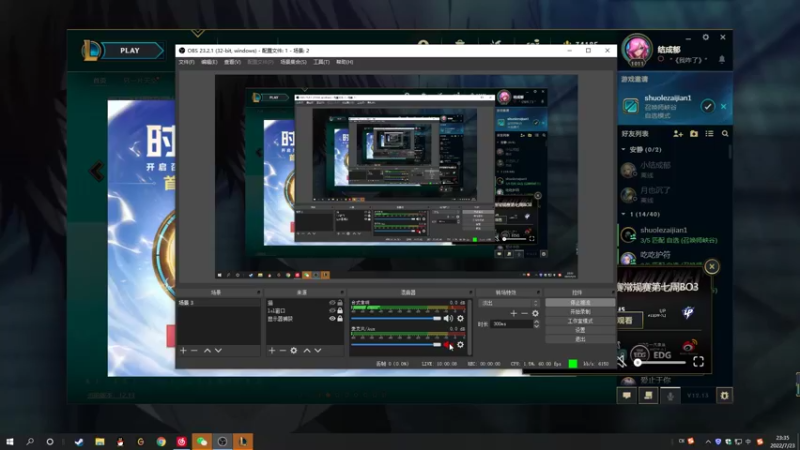
Task: Adjust 麦克风/Aux volume slider
Action: click(396, 345)
